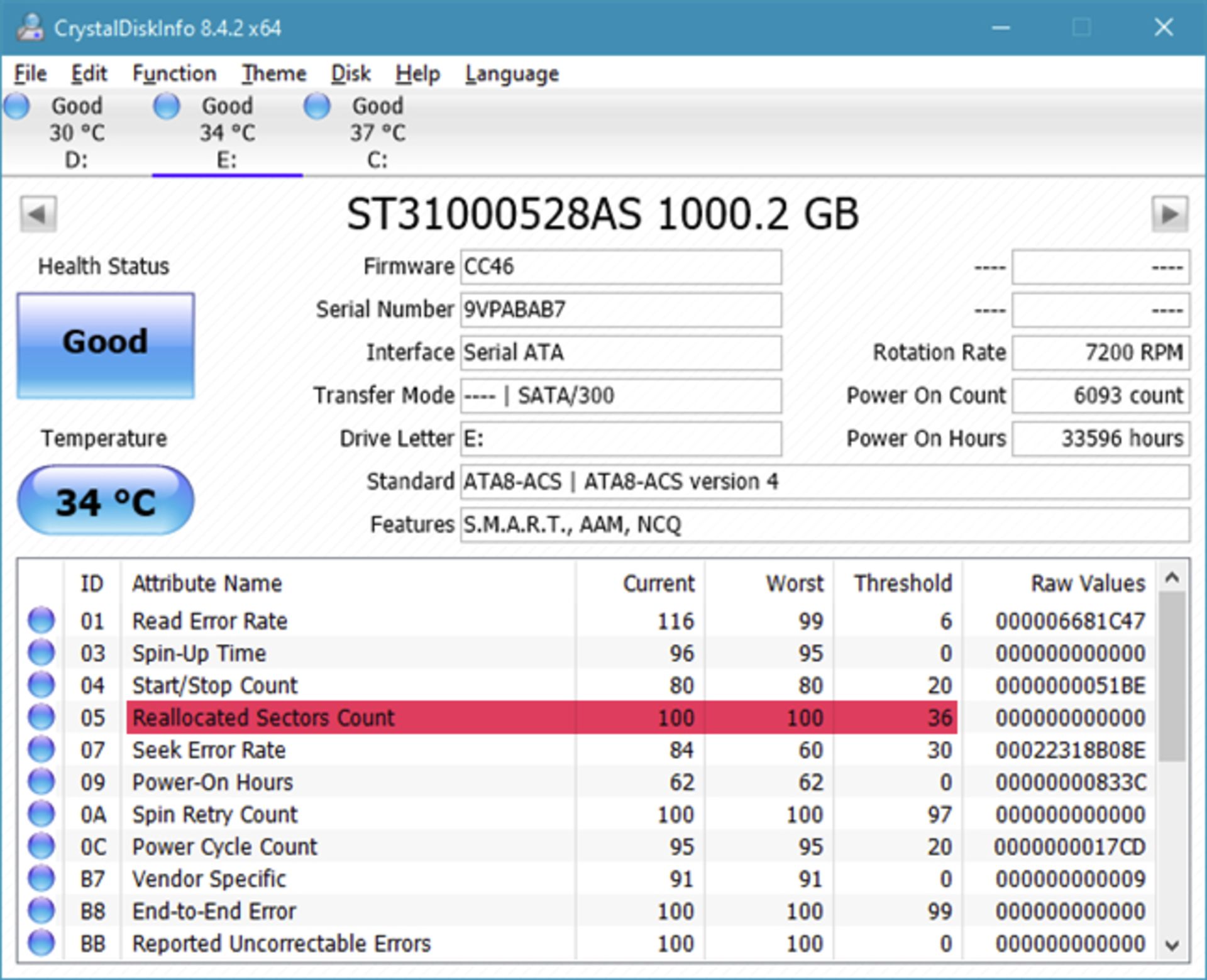Click the status circle icon for drive D:
The width and height of the screenshot is (1207, 980).
coord(17,106)
